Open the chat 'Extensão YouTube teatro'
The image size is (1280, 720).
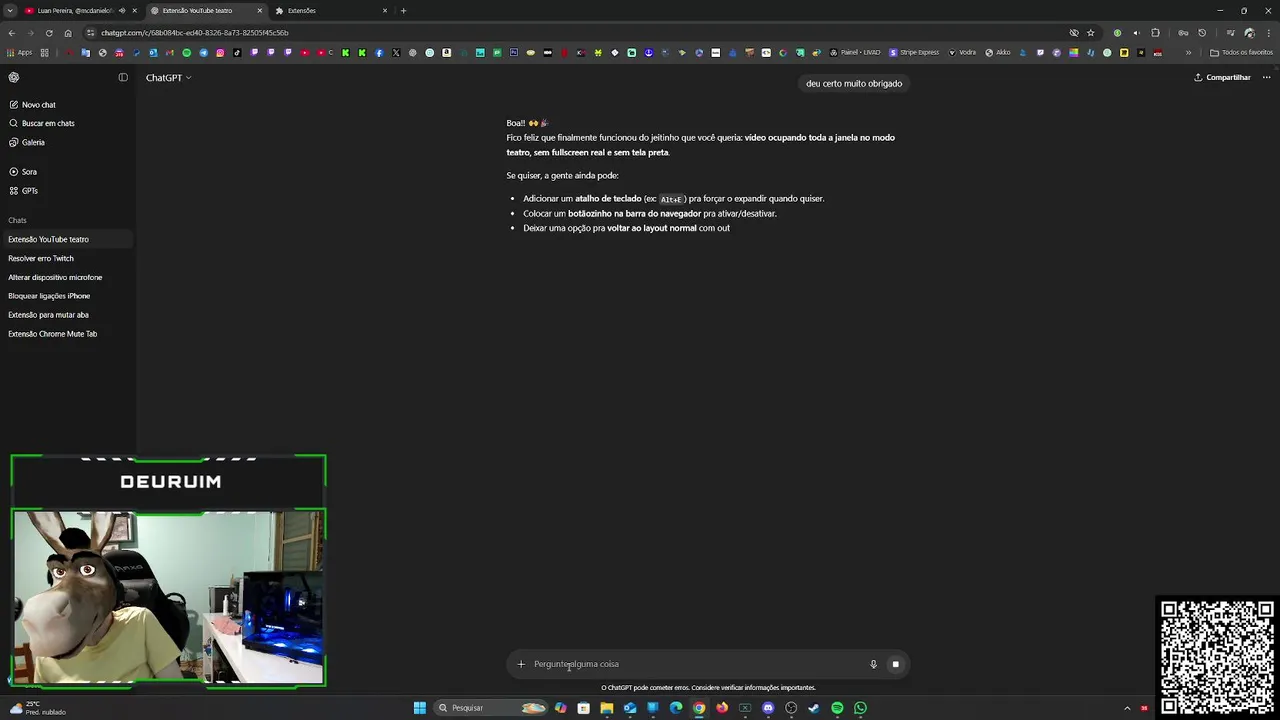(67, 239)
